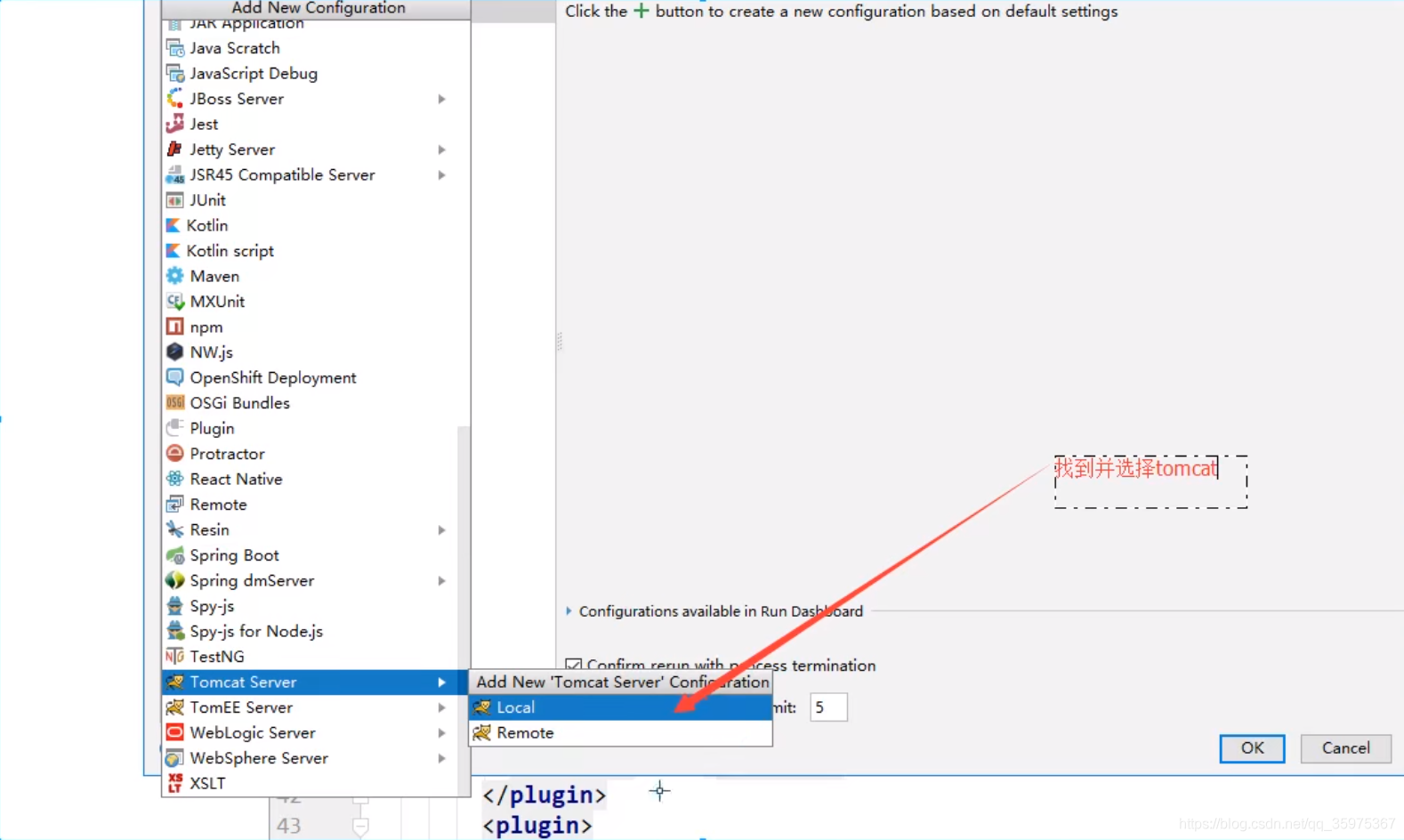Click the NW.js icon
Viewport: 1404px width, 840px height.
click(175, 352)
